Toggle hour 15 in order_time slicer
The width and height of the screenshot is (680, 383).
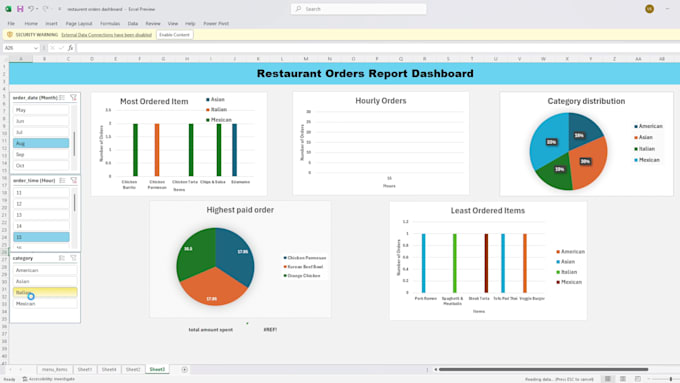tap(41, 237)
